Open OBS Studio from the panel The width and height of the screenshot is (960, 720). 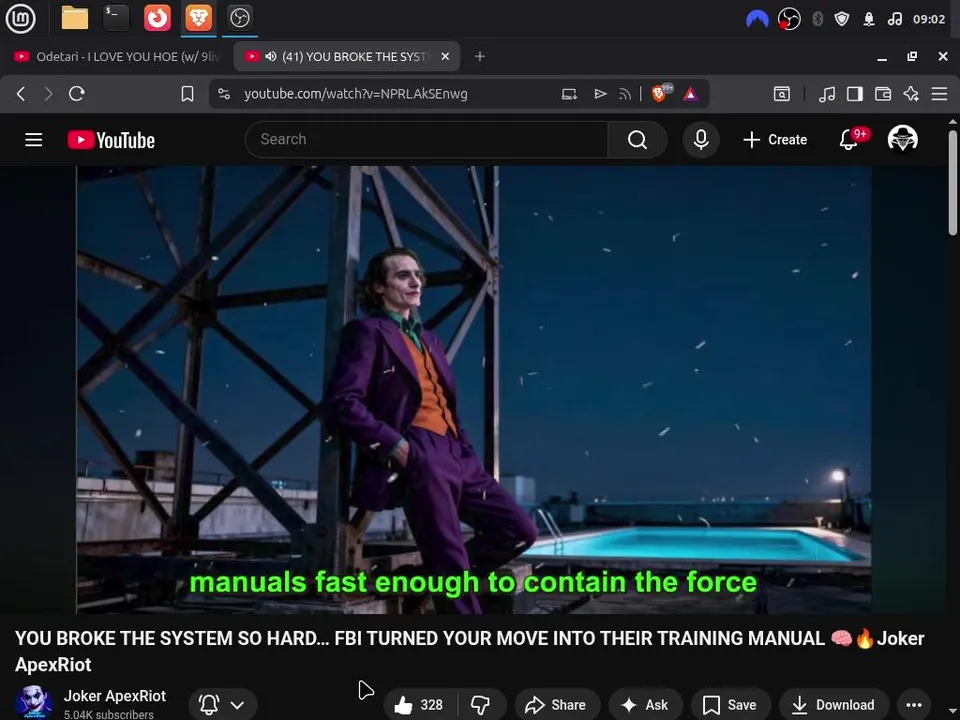pyautogui.click(x=239, y=18)
